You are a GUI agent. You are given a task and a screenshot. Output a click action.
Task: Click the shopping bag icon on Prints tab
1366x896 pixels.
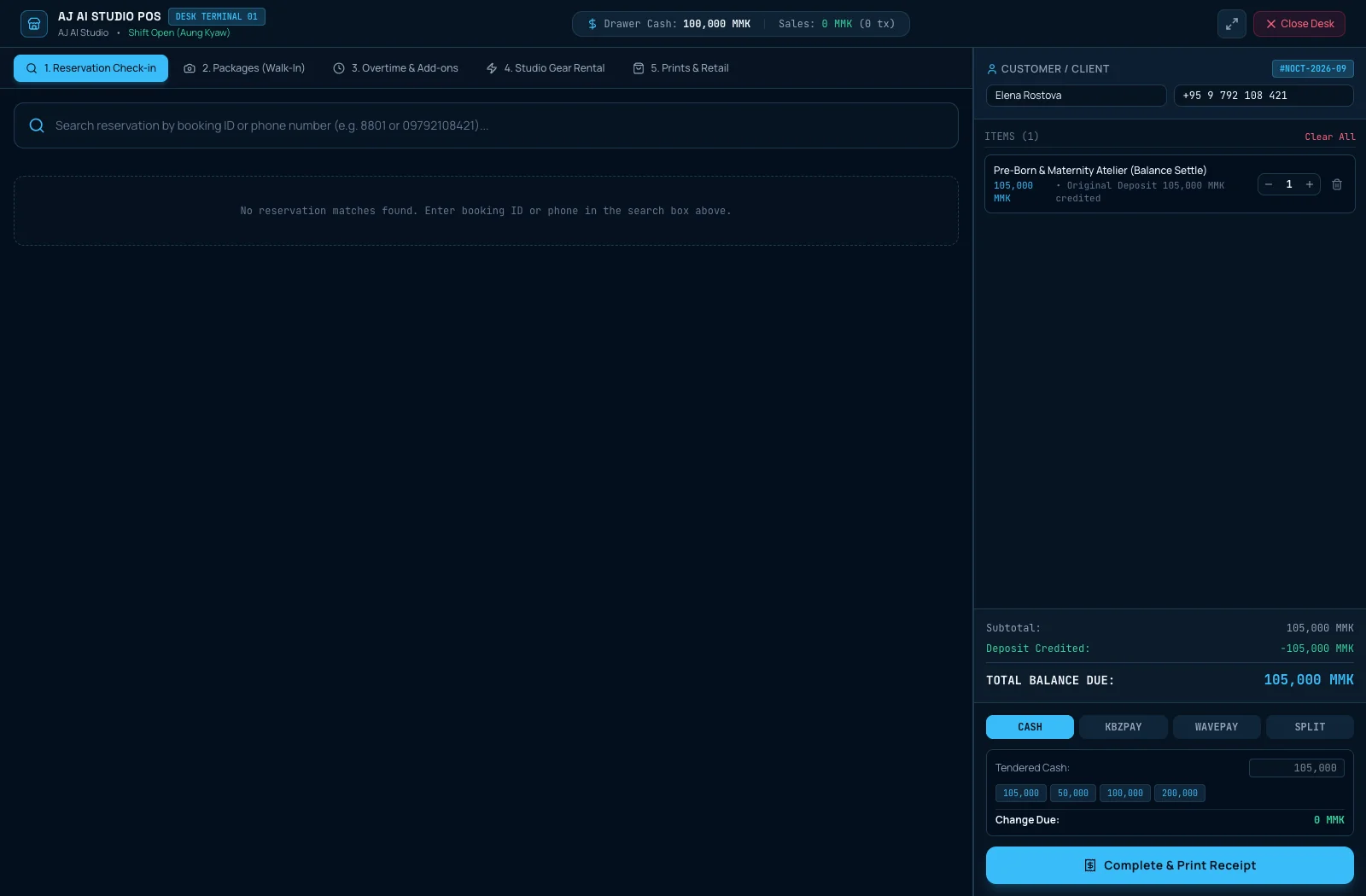coord(639,68)
